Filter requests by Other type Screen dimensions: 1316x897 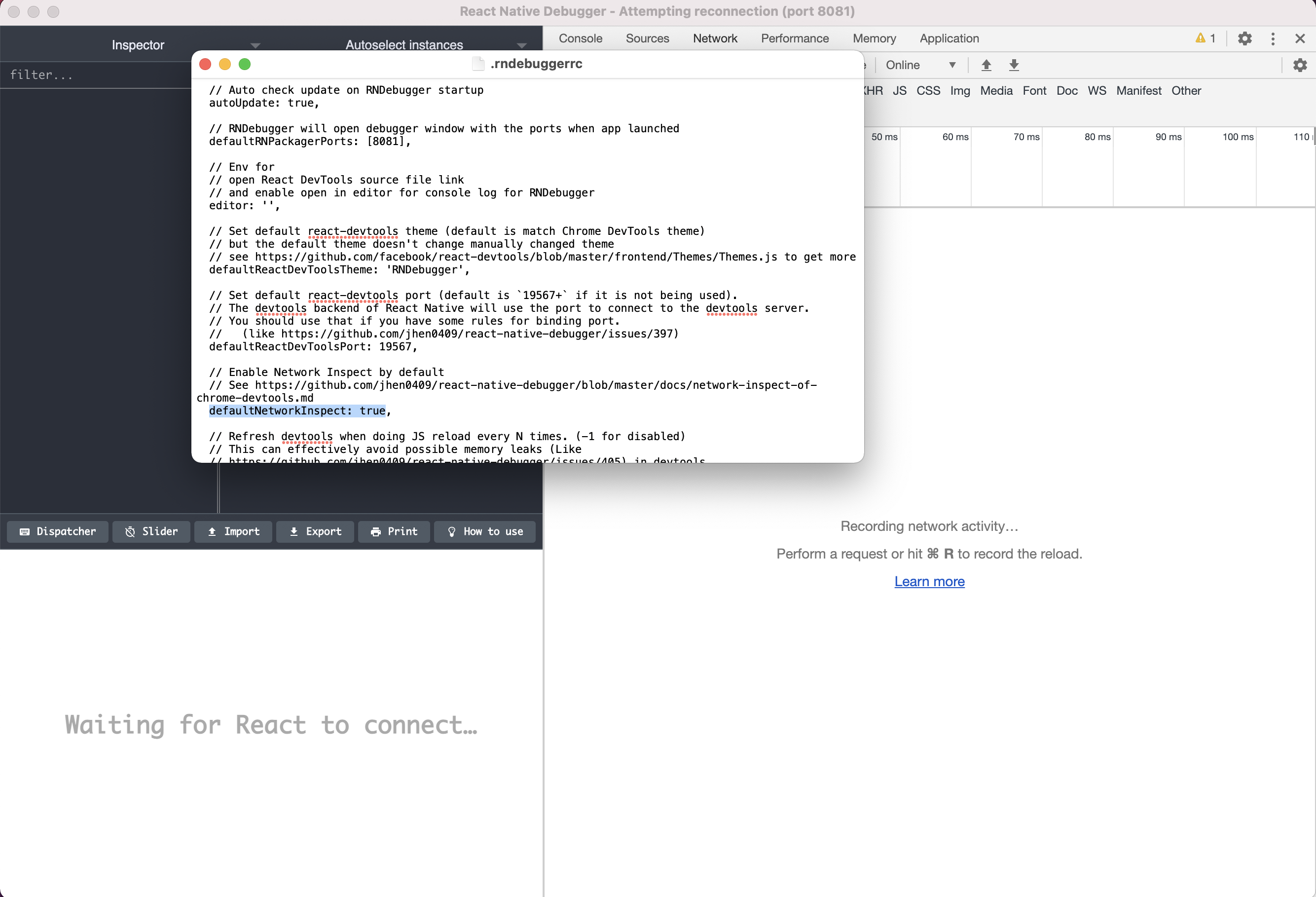coord(1186,91)
